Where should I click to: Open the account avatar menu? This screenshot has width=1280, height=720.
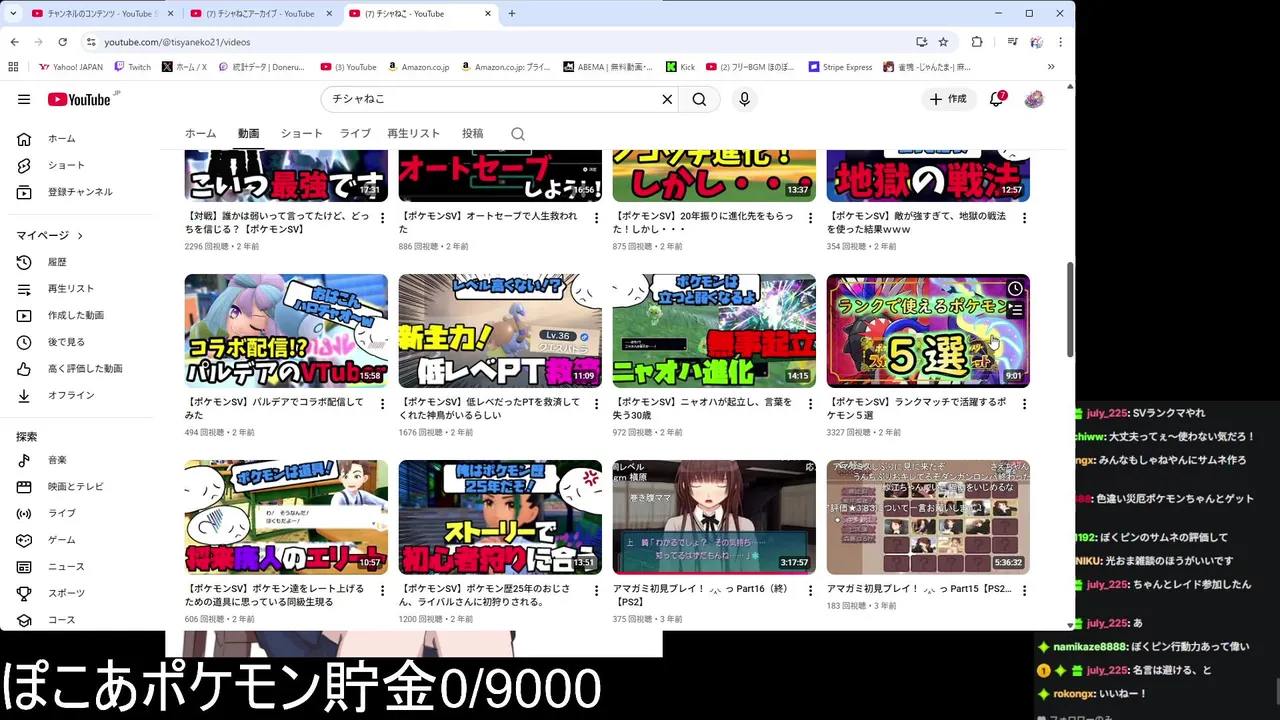(x=1034, y=99)
